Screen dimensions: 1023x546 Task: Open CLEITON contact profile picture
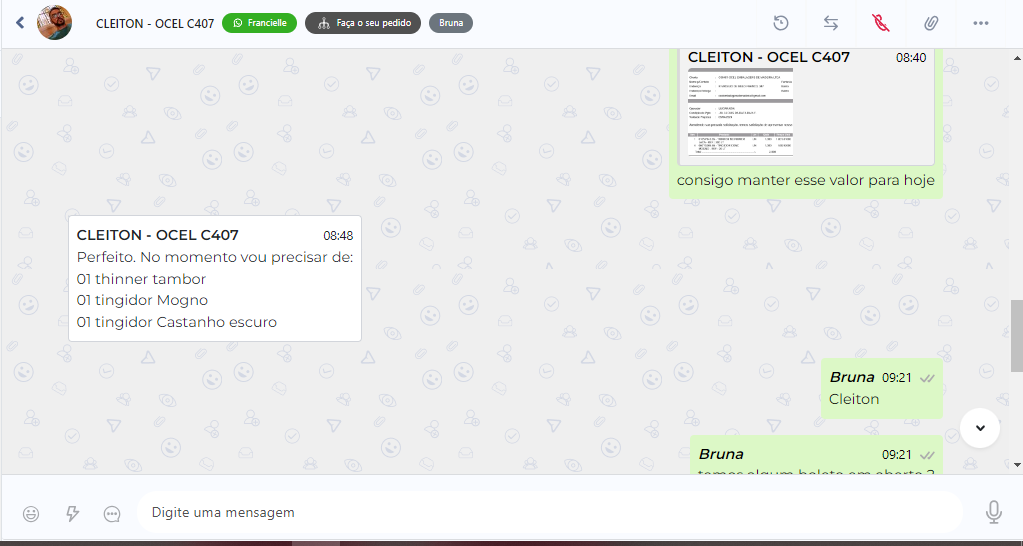tap(54, 23)
